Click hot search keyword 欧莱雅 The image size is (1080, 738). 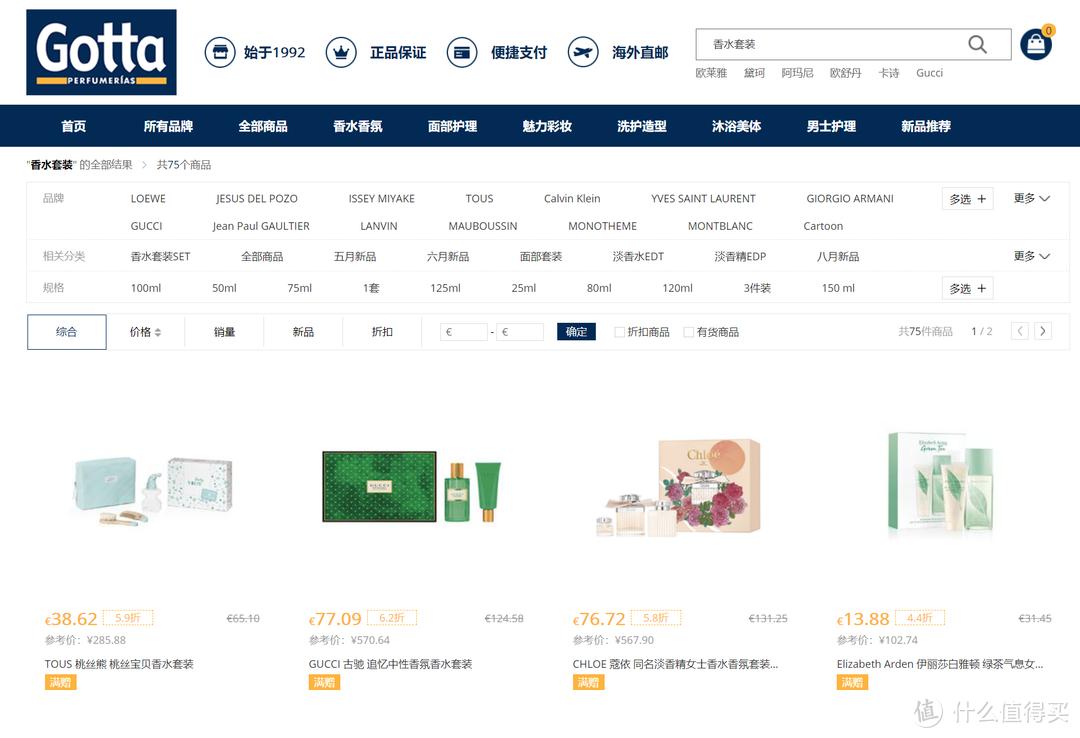point(711,73)
